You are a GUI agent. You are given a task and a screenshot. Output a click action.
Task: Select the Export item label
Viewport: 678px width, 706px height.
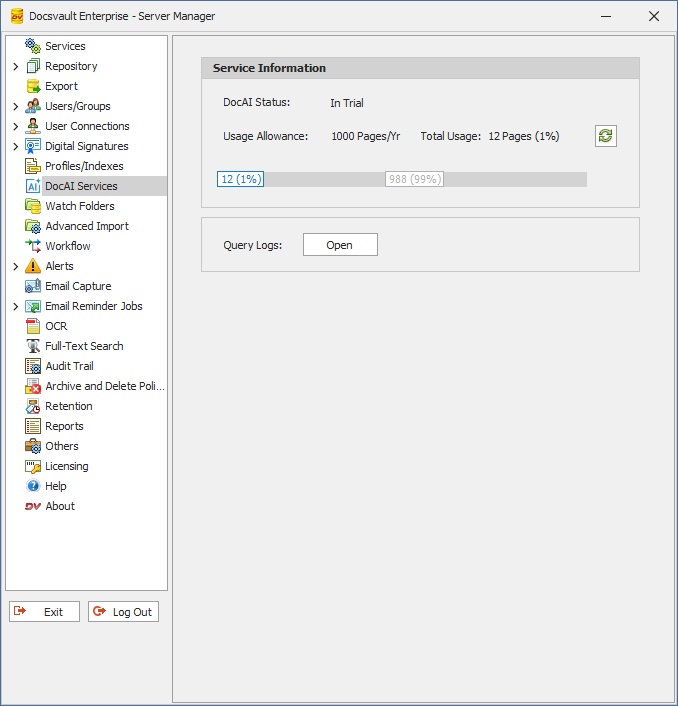pyautogui.click(x=61, y=86)
